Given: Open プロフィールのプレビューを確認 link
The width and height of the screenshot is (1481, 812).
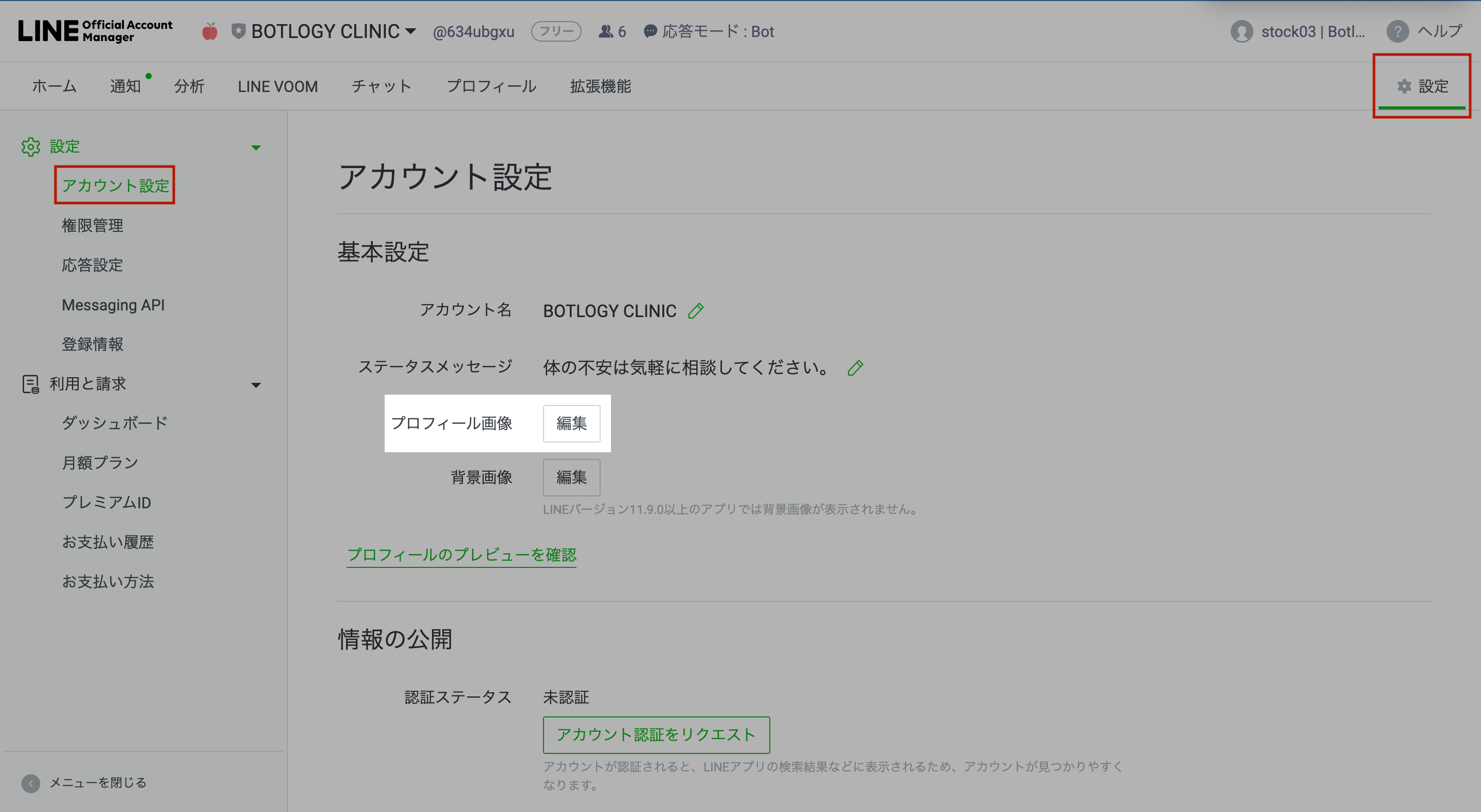Looking at the screenshot, I should pyautogui.click(x=461, y=555).
